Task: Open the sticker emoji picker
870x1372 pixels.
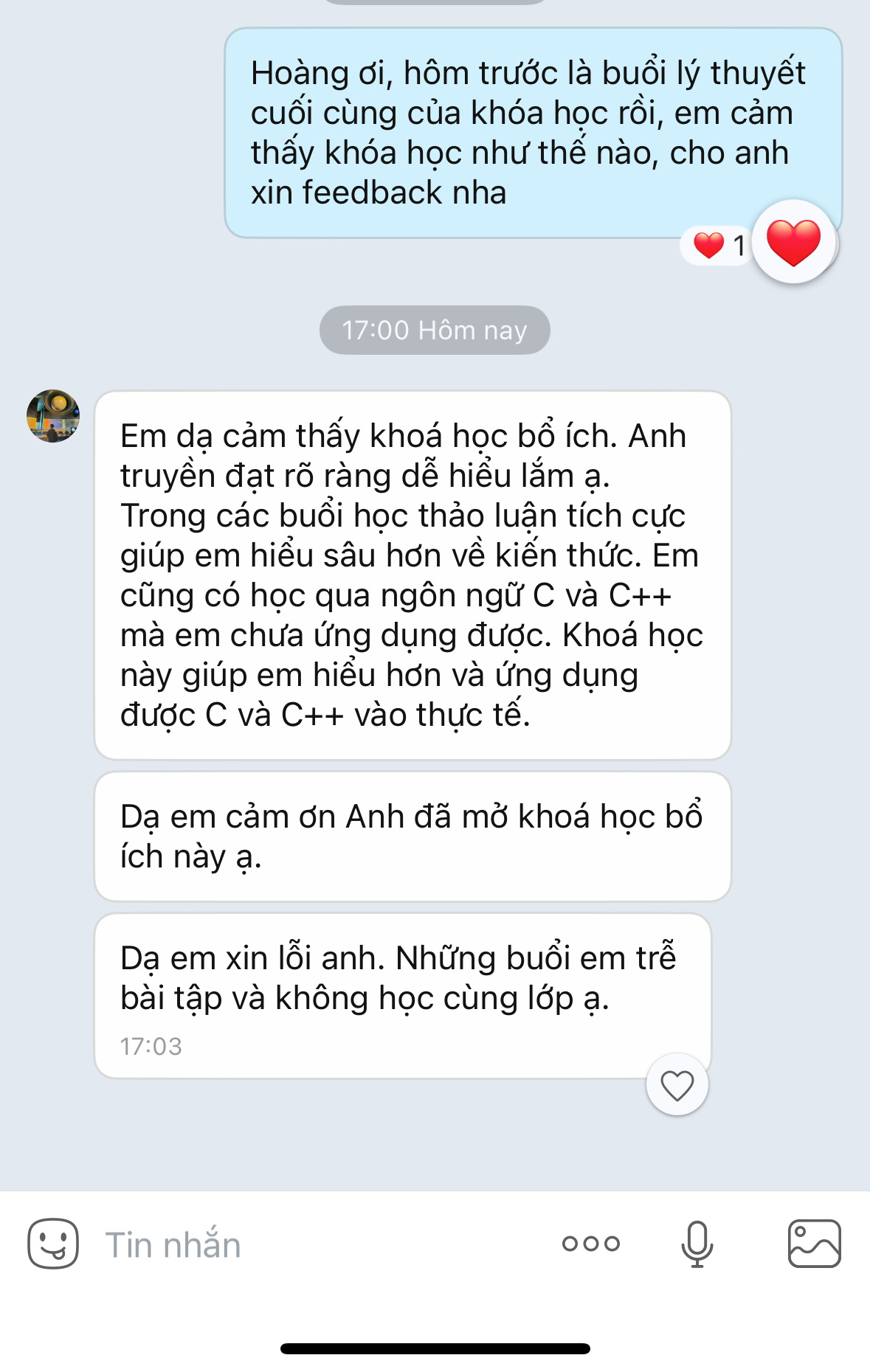Action: tap(53, 1244)
